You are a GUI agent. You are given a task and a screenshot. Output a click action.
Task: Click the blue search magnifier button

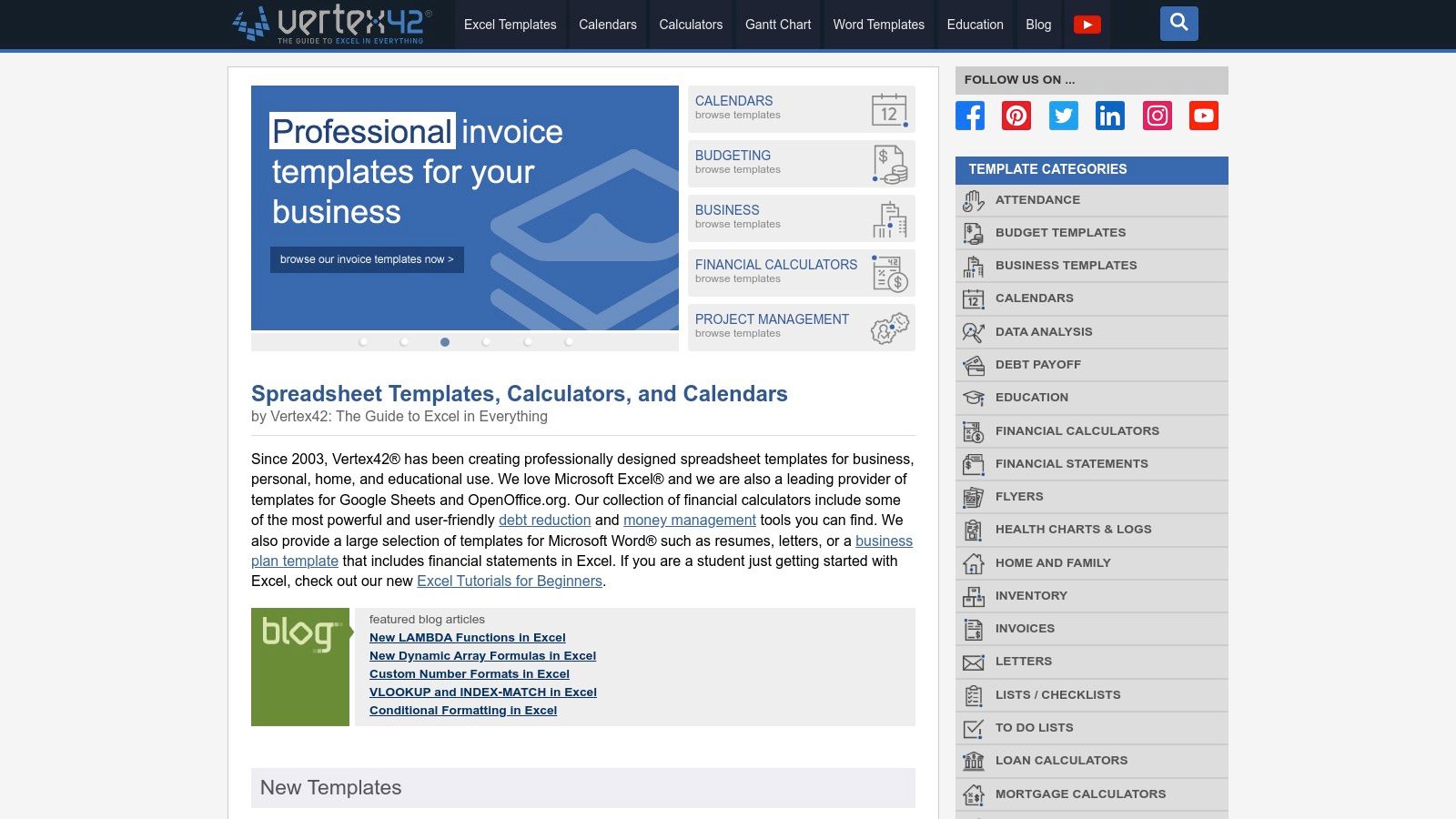1178,24
